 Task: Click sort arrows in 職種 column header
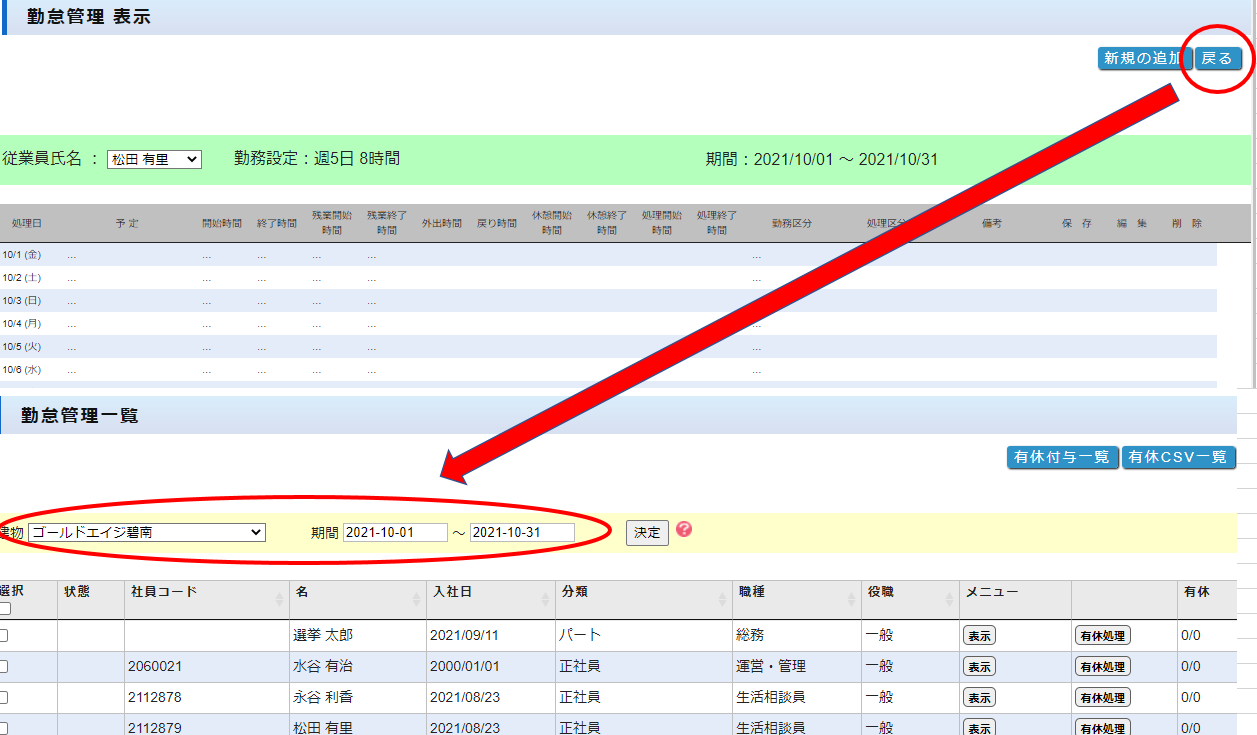point(850,599)
